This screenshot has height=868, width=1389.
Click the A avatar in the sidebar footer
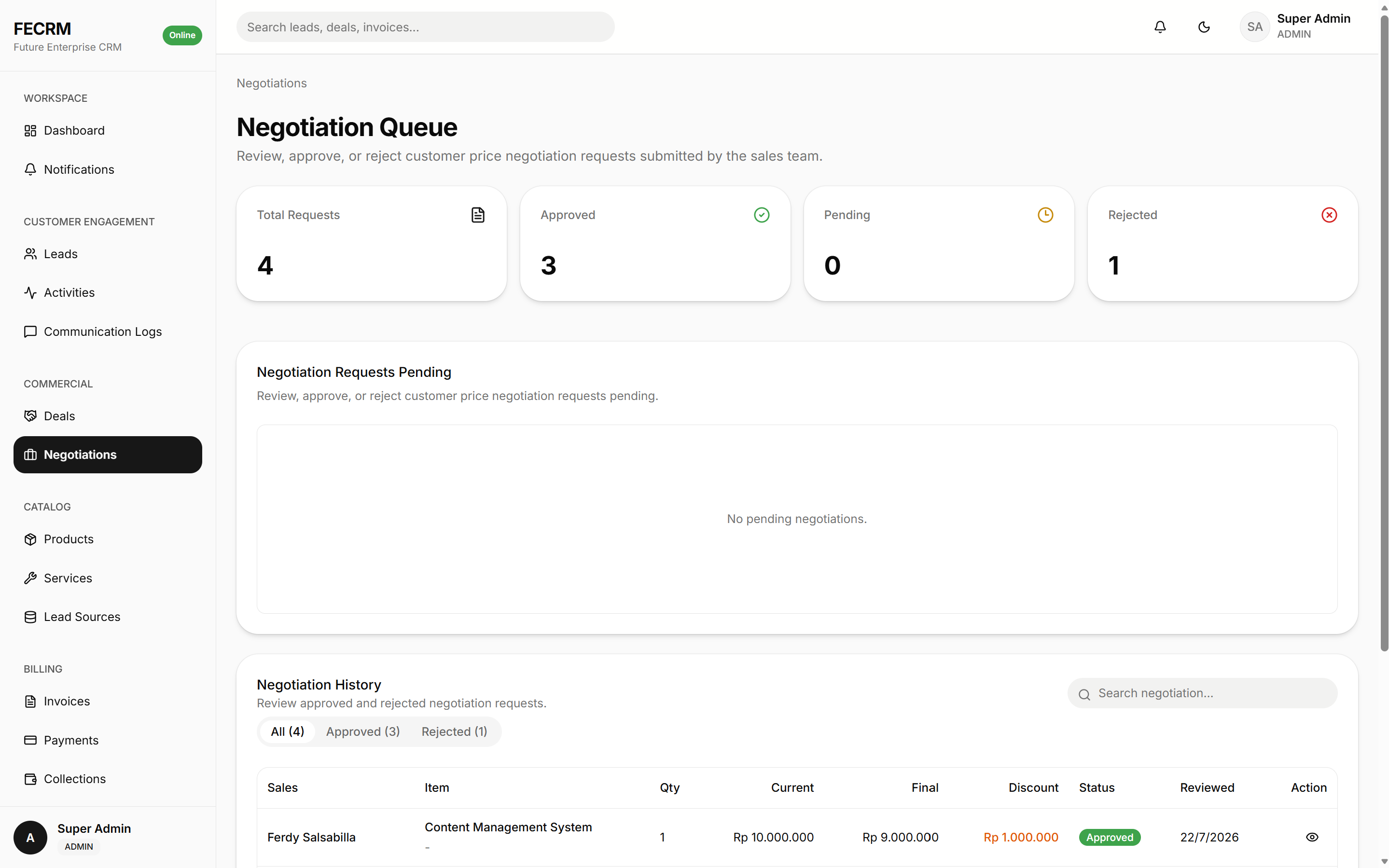(30, 838)
